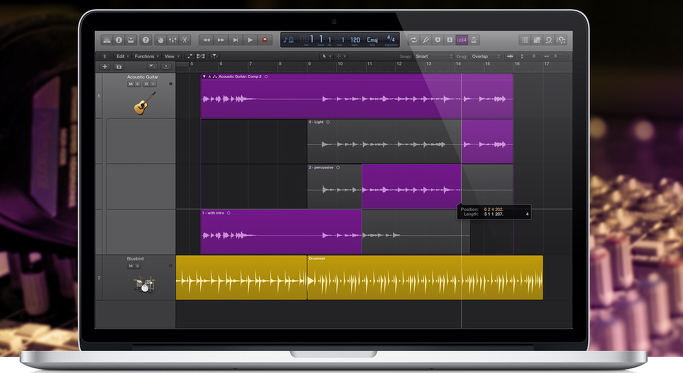Select the yellow Drummer region
Screen dimensions: 683x373
coord(425,278)
